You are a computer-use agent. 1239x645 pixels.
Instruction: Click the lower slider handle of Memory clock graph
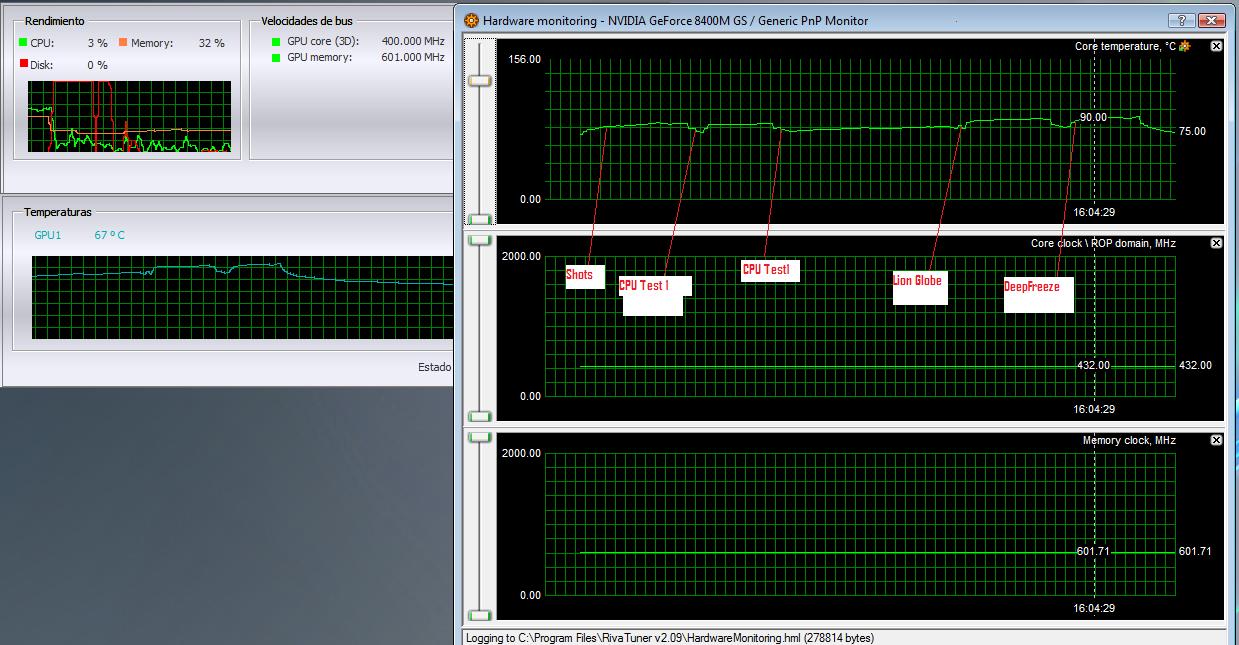tap(481, 615)
